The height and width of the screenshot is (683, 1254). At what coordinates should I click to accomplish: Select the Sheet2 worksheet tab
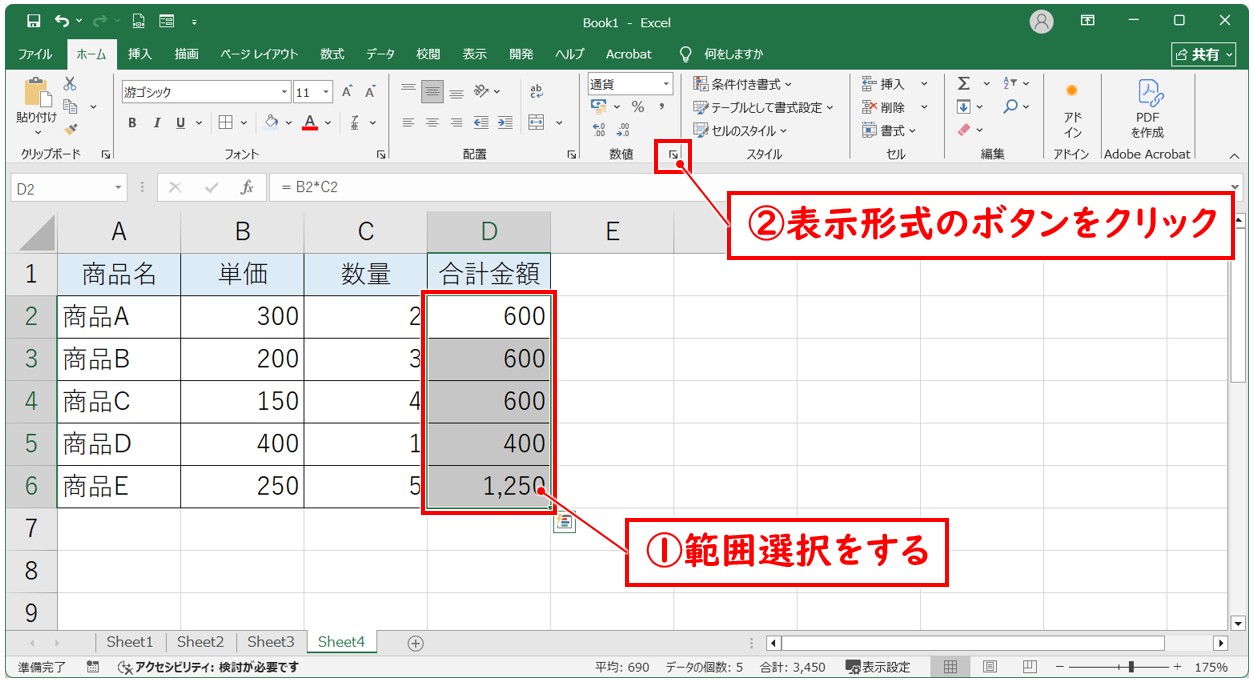[x=199, y=641]
